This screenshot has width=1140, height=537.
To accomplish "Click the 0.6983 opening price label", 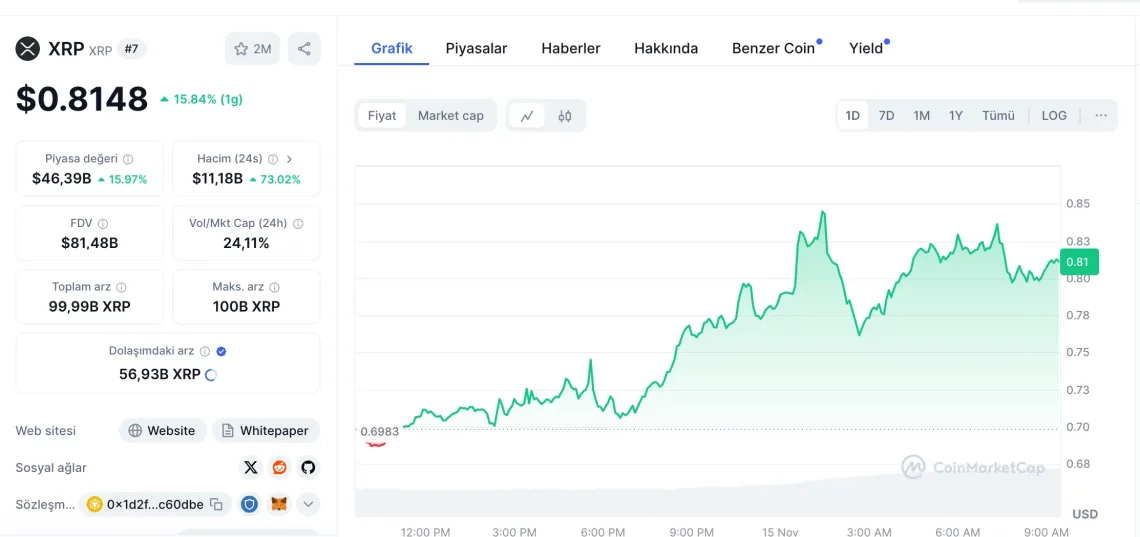I will (380, 431).
